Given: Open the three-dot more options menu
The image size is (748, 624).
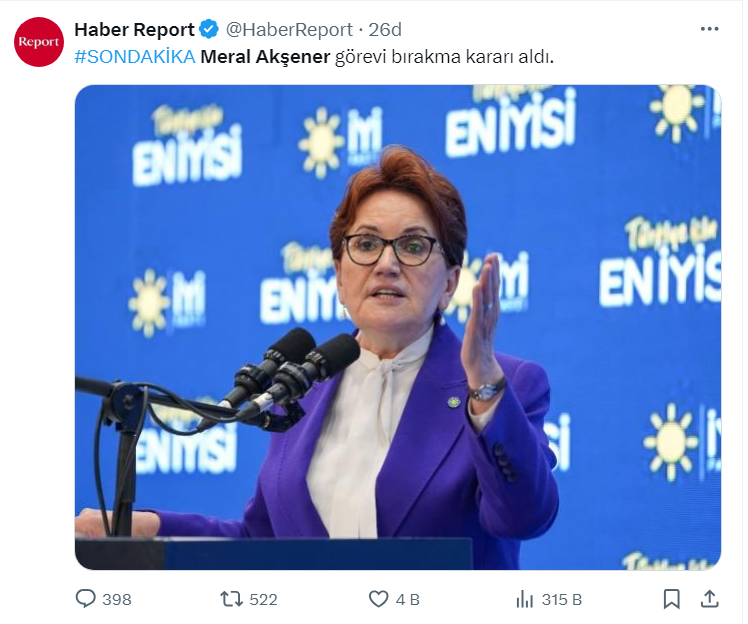Looking at the screenshot, I should pos(709,29).
